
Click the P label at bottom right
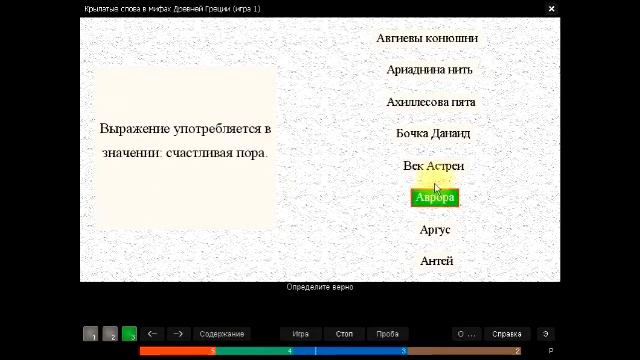[x=551, y=351]
